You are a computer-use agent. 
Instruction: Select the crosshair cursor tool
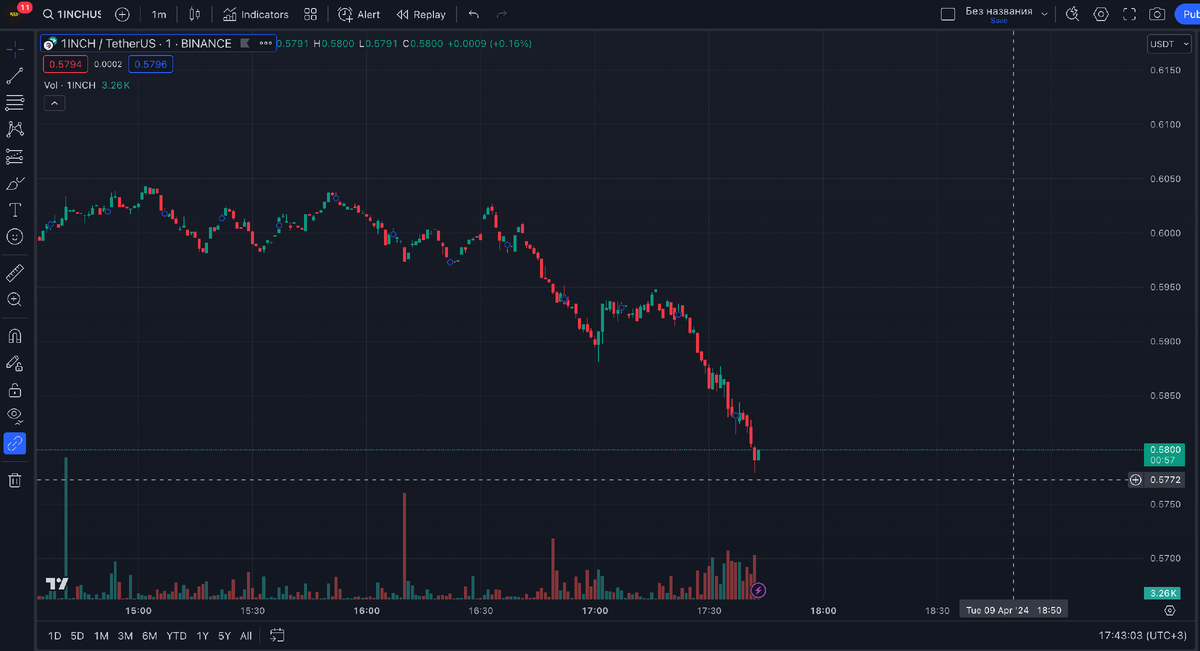coord(15,49)
